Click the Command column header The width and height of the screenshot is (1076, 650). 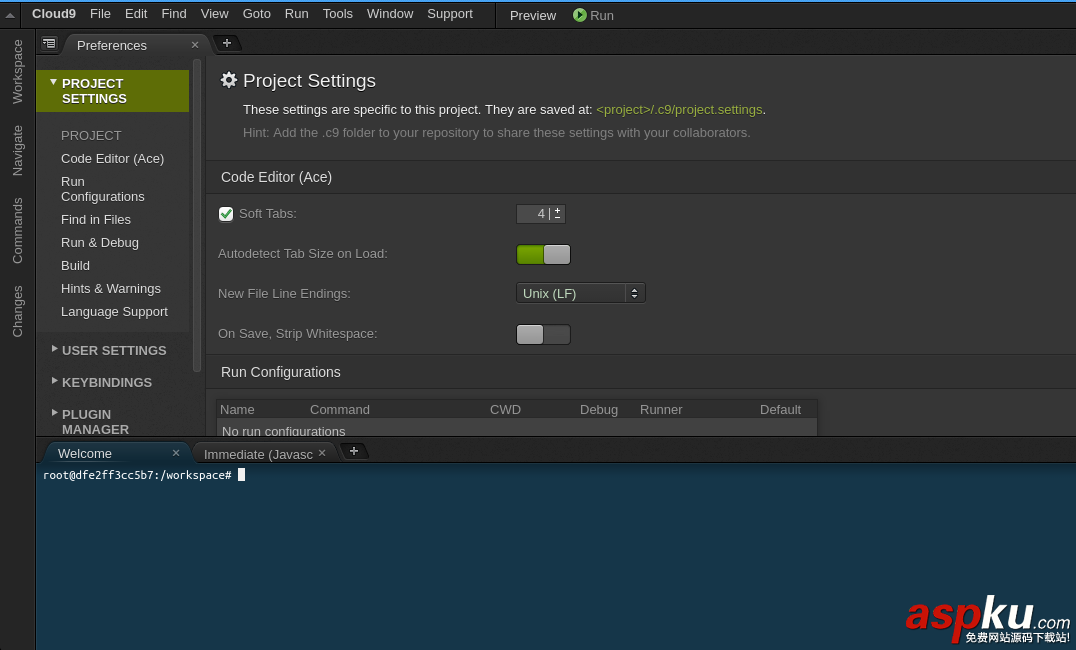click(x=340, y=409)
